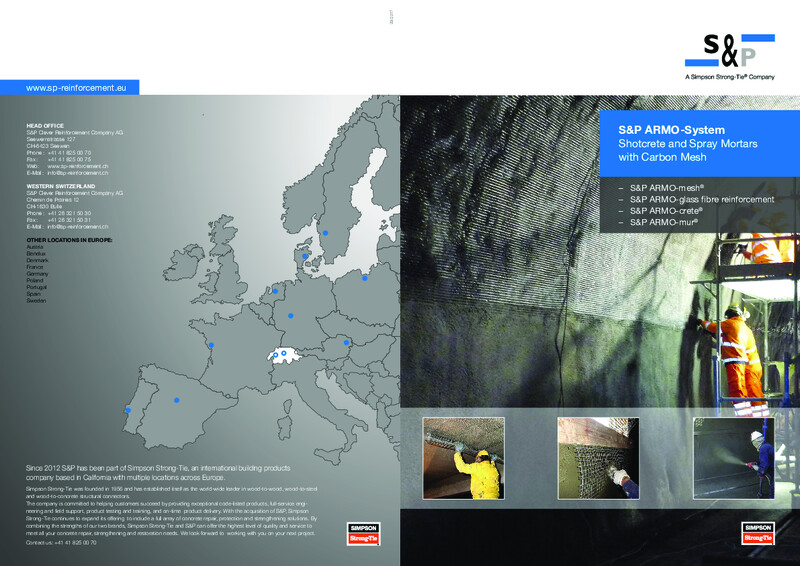
Task: Click 'OTHER LOCATIONS IN EUROPE:' heading
Action: pyautogui.click(x=69, y=240)
